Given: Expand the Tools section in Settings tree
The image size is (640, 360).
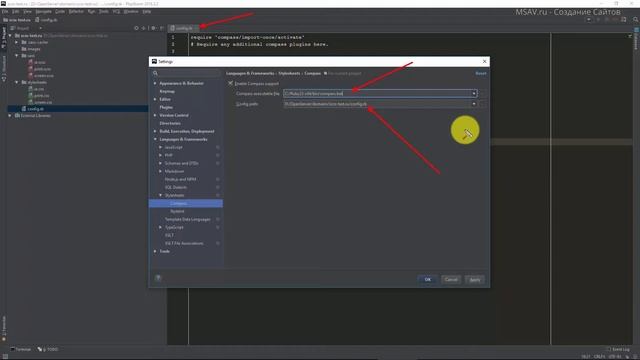Looking at the screenshot, I should pos(155,251).
